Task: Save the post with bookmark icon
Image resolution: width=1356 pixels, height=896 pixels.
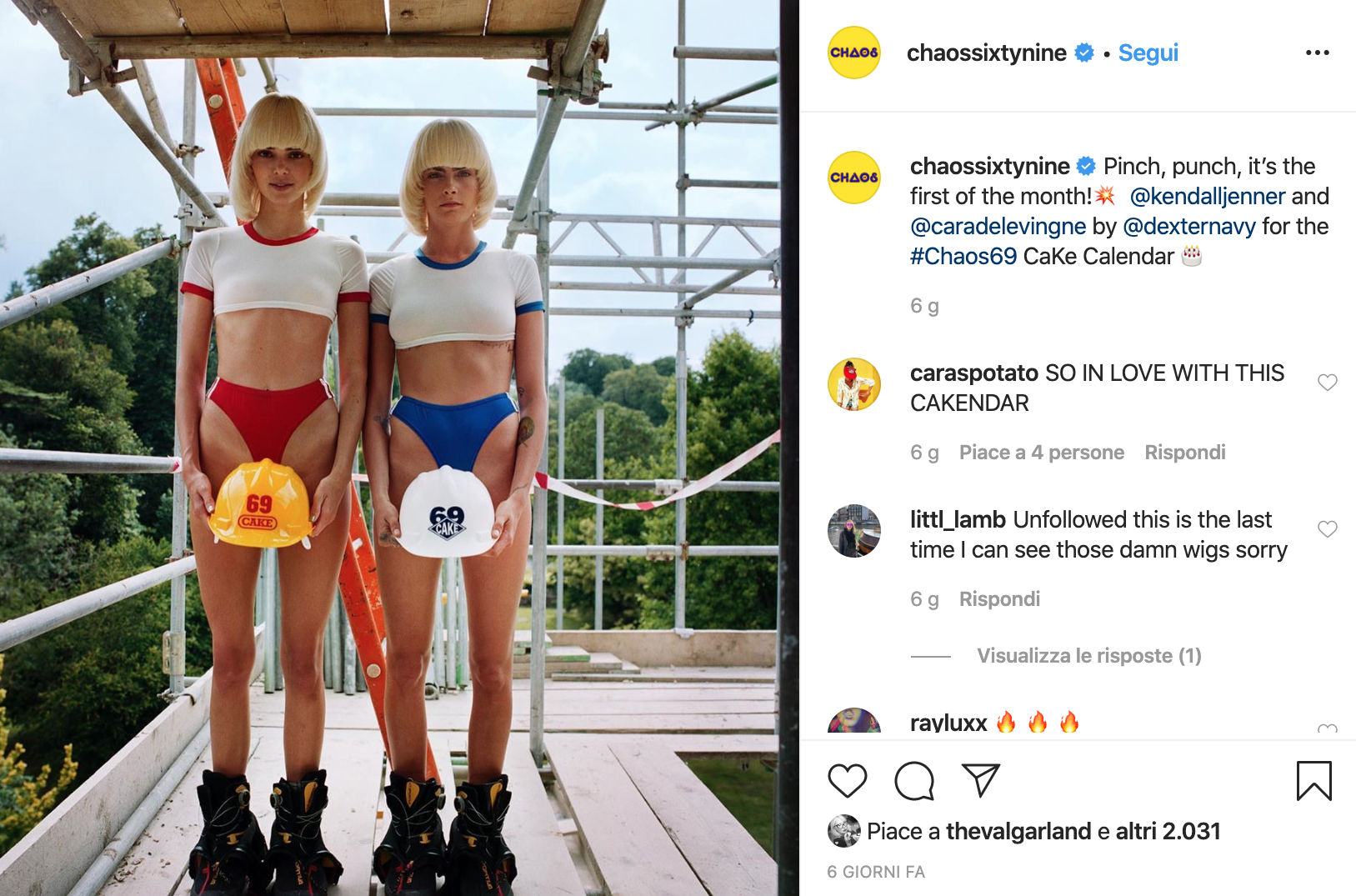Action: (x=1314, y=781)
